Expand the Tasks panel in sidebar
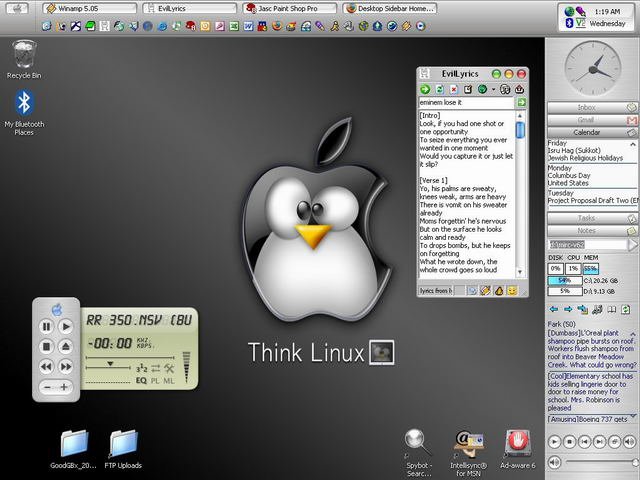 coord(592,218)
